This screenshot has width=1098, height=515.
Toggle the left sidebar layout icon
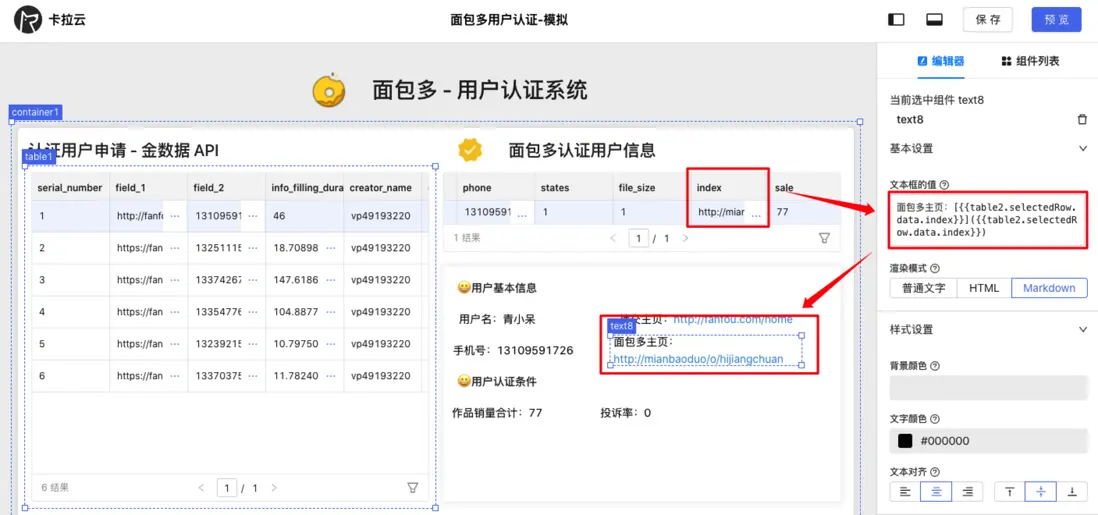896,20
